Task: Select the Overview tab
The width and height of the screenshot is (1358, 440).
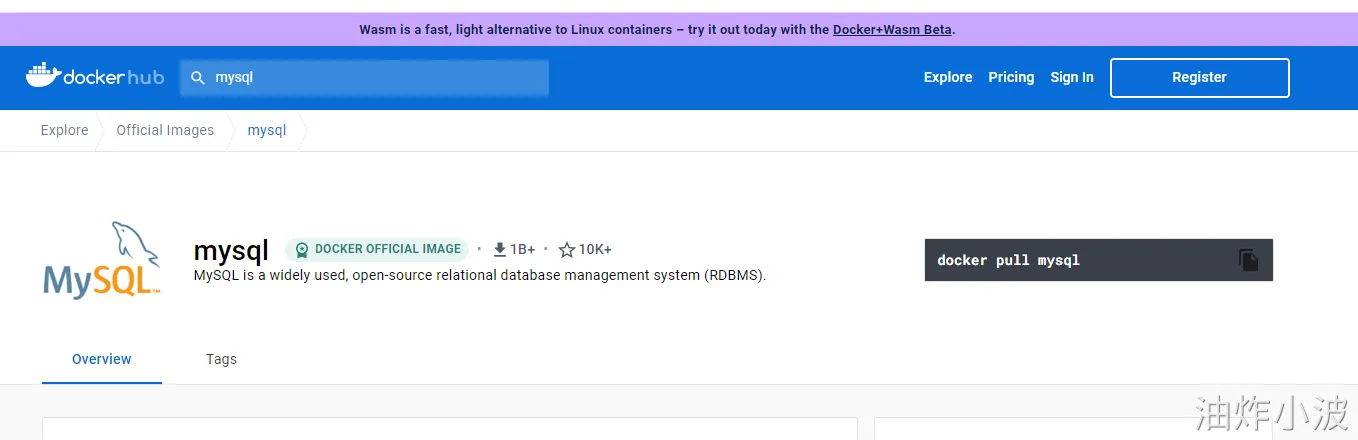Action: pos(102,359)
